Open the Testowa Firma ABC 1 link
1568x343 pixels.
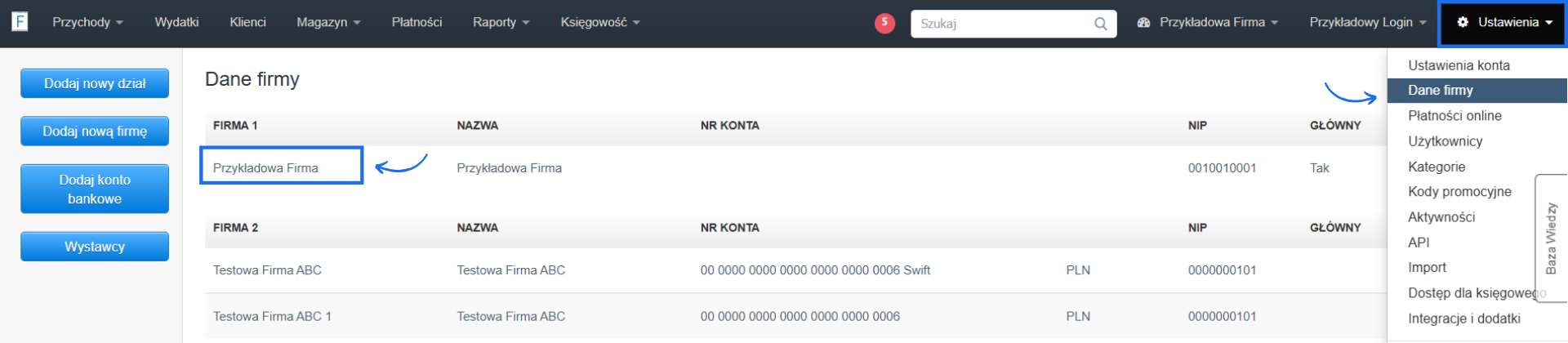point(272,317)
